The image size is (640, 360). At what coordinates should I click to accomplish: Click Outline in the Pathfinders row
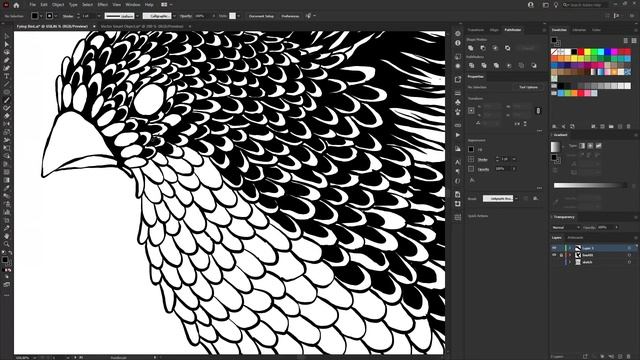pyautogui.click(x=521, y=65)
